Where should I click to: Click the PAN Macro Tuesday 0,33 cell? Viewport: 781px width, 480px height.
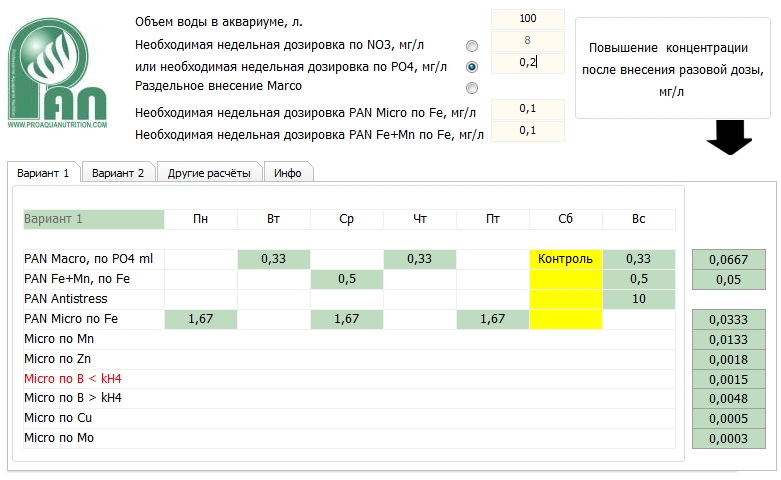[273, 259]
